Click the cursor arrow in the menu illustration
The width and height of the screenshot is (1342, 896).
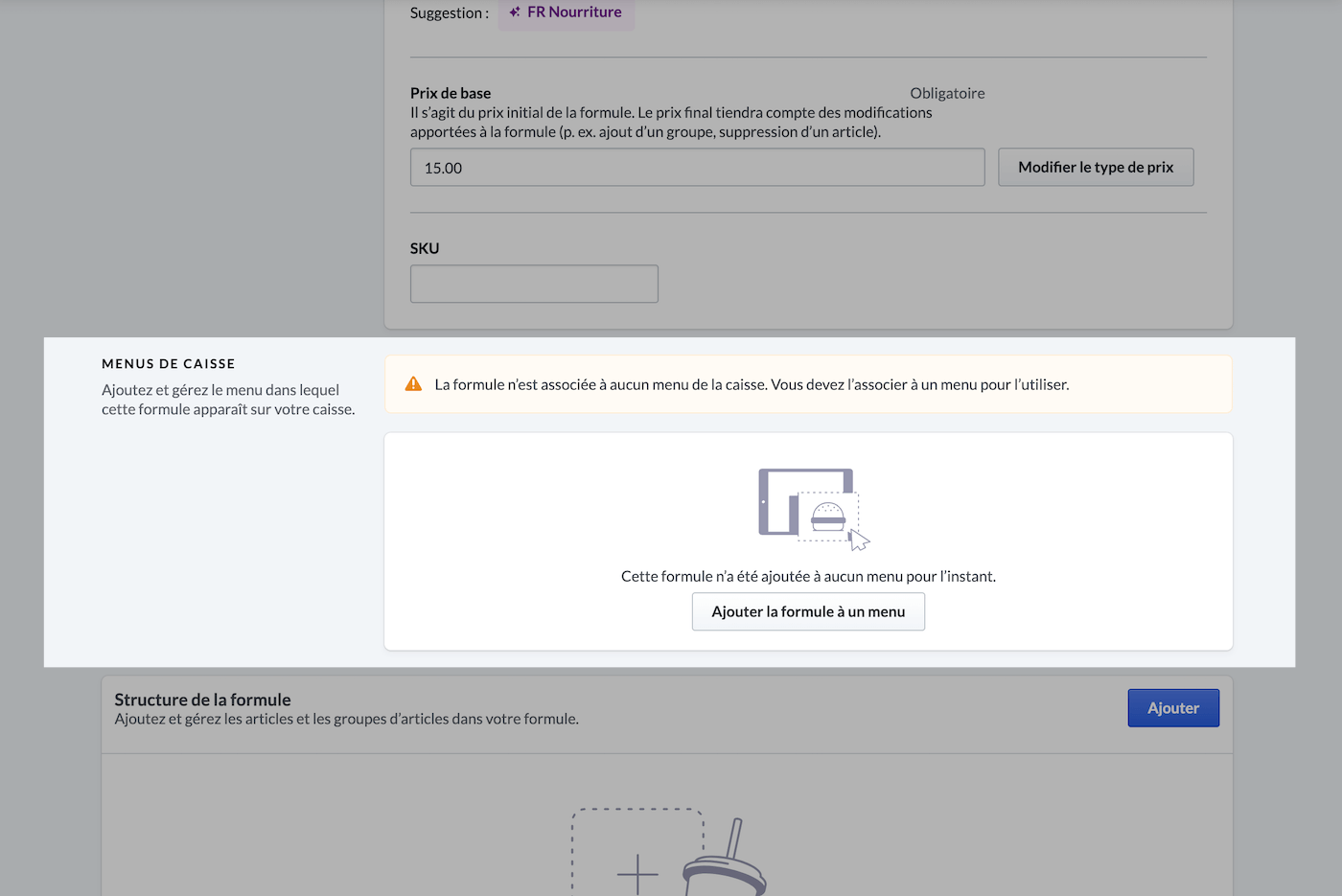tap(859, 540)
